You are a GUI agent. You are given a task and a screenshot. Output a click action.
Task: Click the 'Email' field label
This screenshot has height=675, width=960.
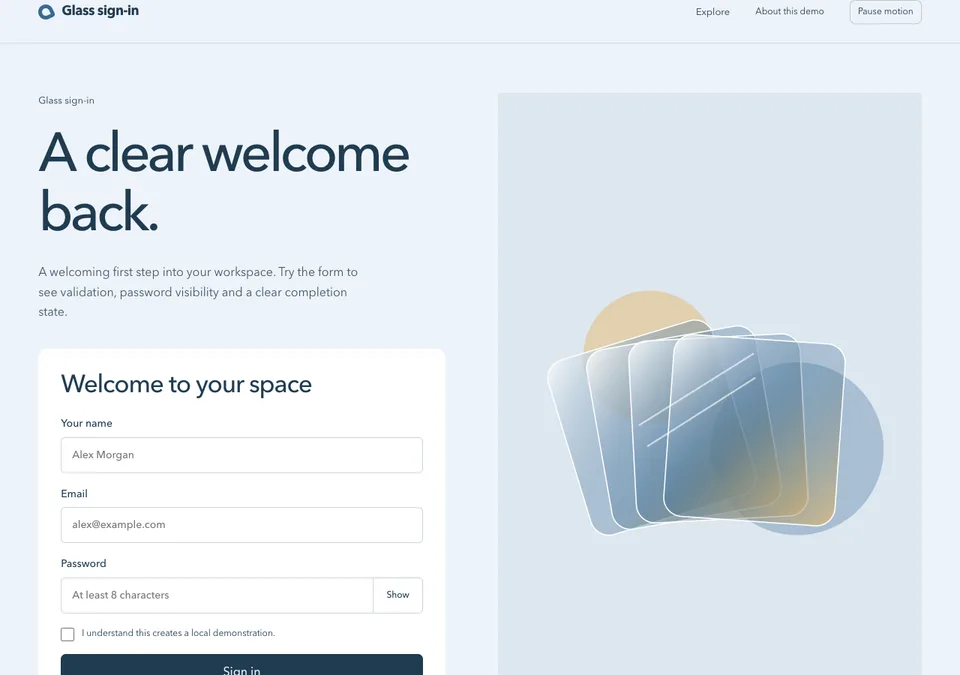[x=74, y=494]
